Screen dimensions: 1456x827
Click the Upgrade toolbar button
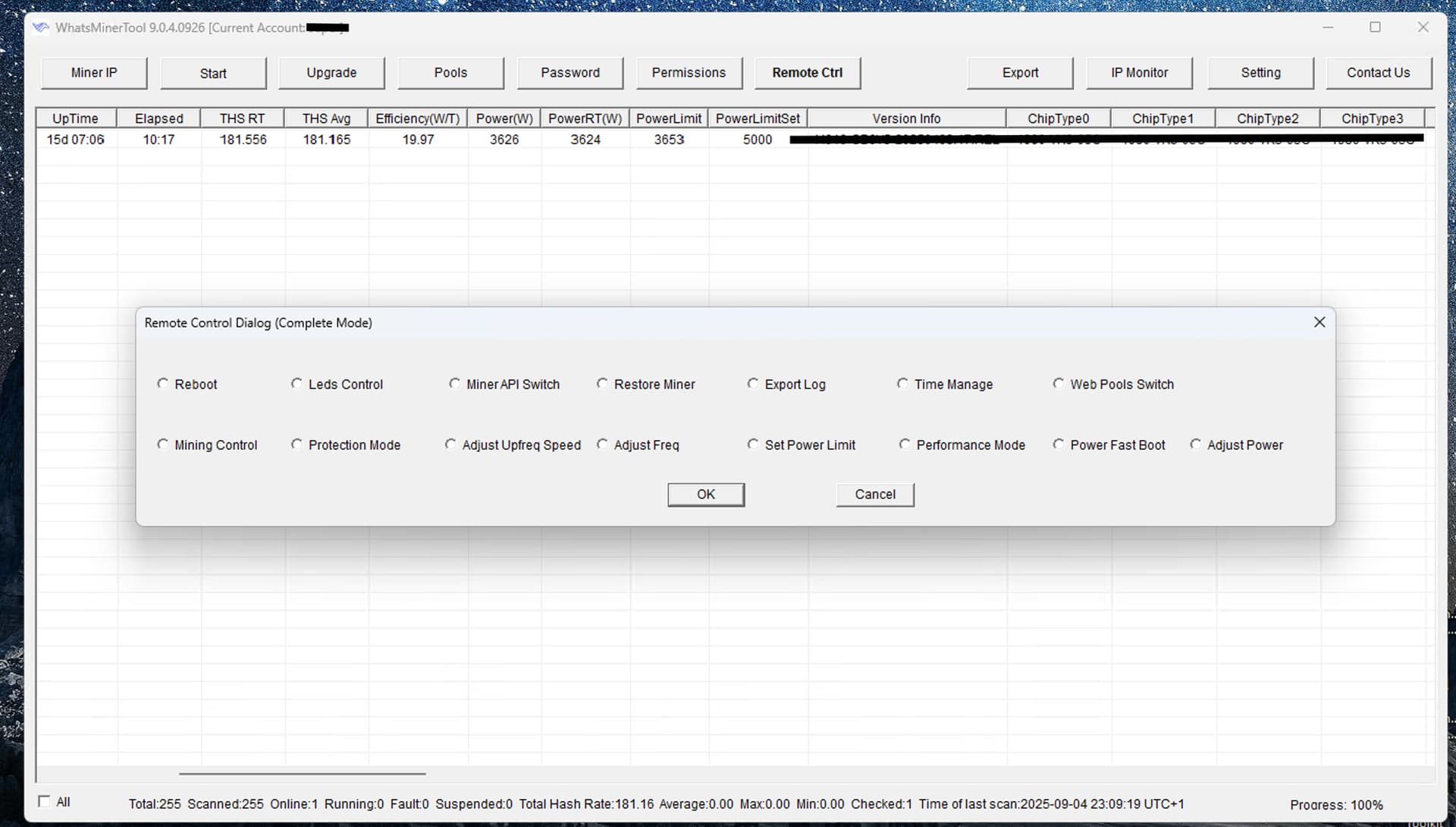click(331, 73)
